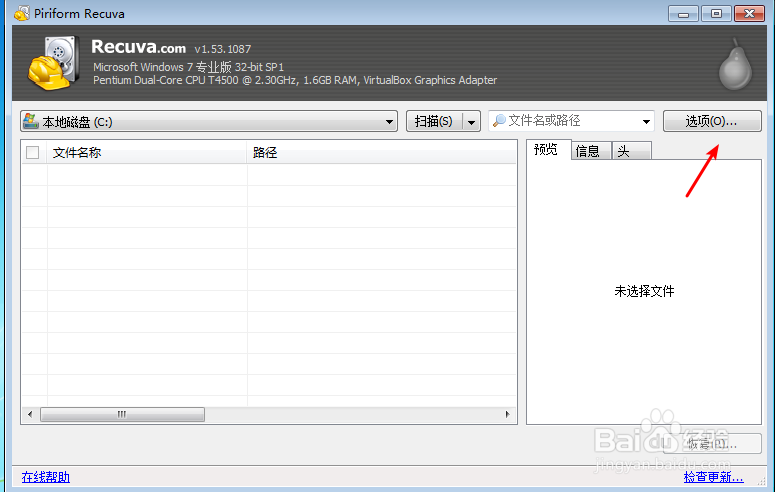Click the Piriform pear logo
Image resolution: width=775 pixels, height=492 pixels.
click(x=735, y=65)
